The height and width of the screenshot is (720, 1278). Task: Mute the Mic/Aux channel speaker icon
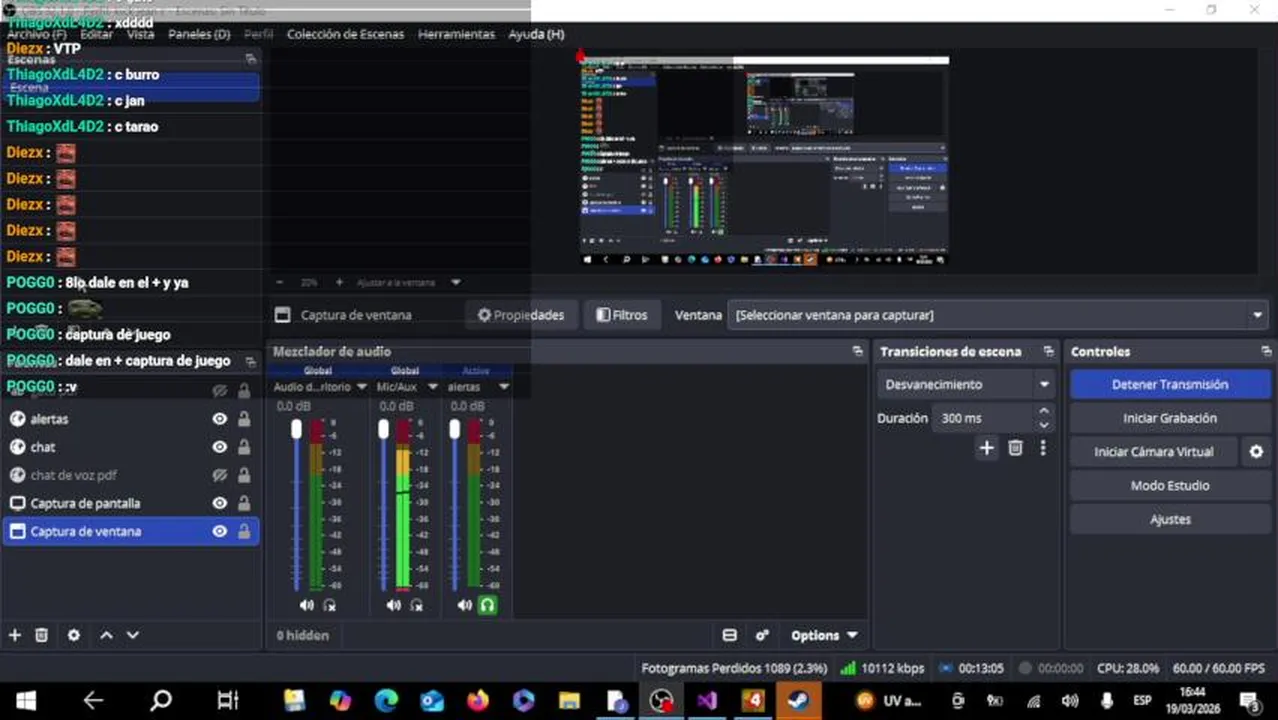tap(393, 605)
